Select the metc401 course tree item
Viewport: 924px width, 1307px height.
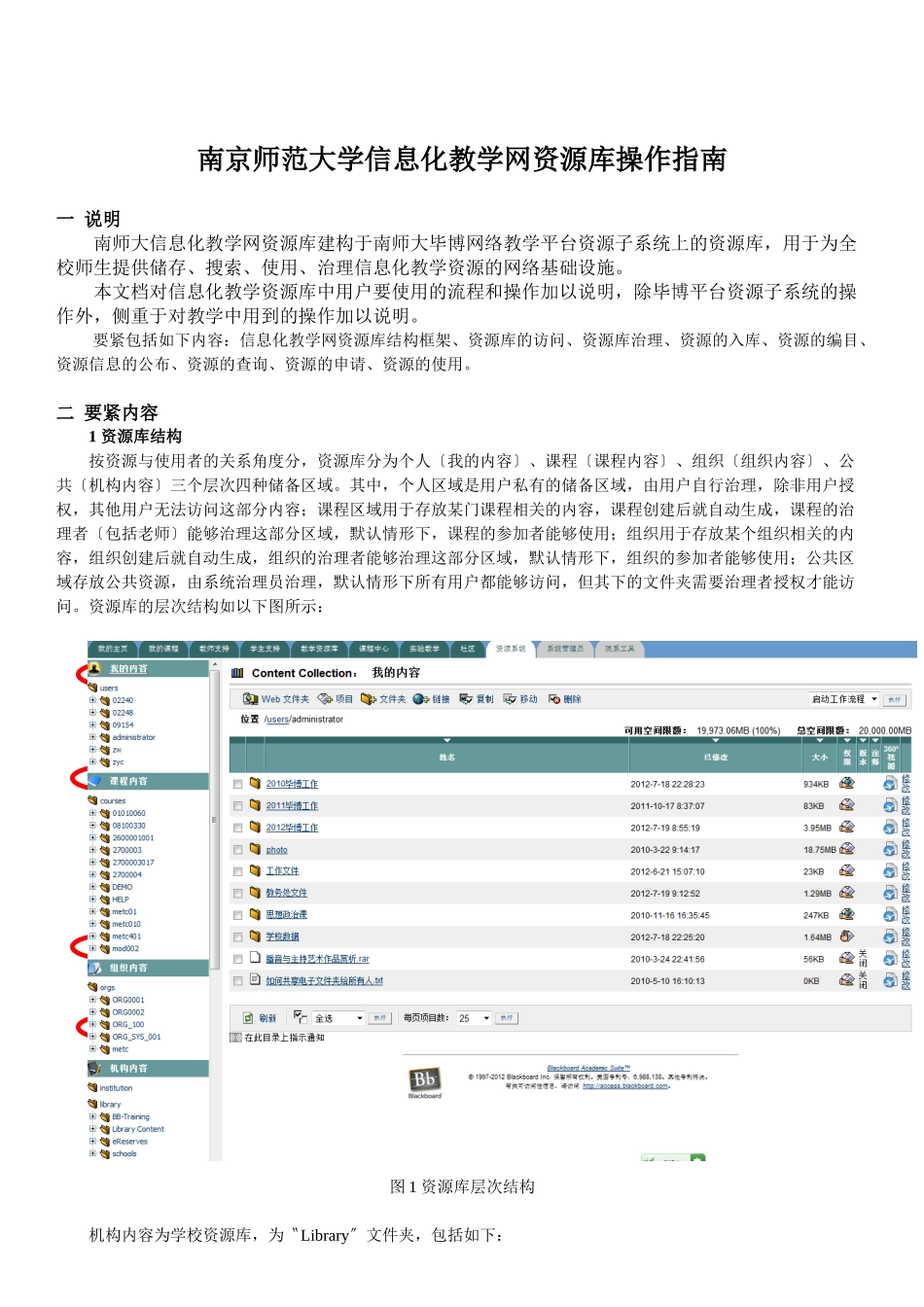tap(126, 936)
